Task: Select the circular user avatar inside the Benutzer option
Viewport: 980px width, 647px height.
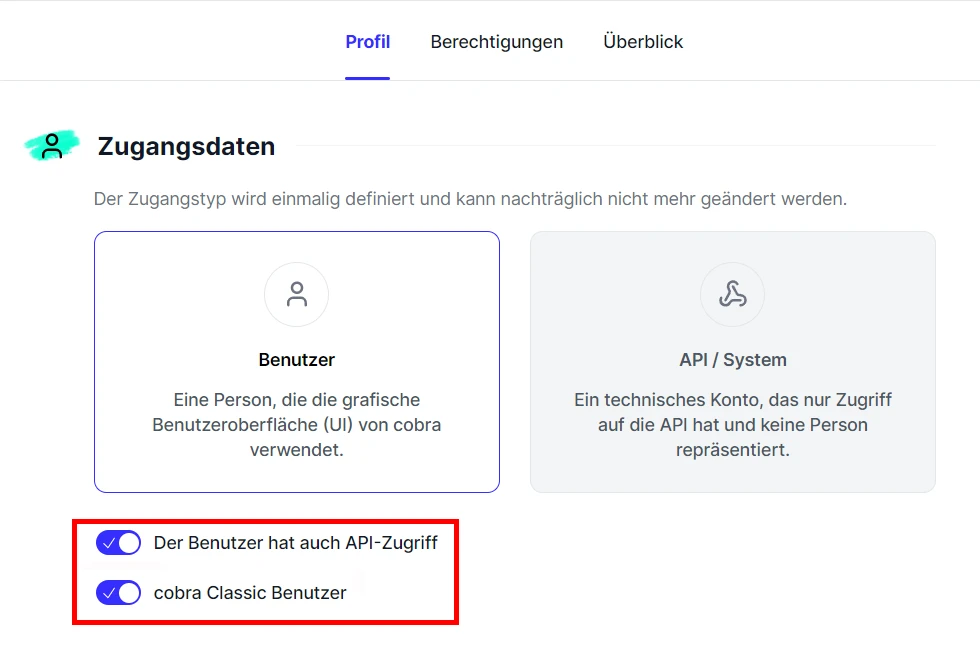Action: [x=296, y=295]
